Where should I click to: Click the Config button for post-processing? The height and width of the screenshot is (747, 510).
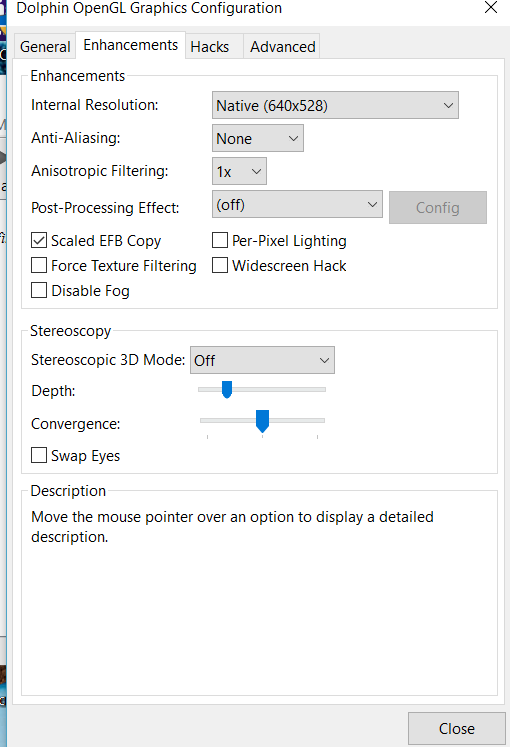pyautogui.click(x=438, y=208)
